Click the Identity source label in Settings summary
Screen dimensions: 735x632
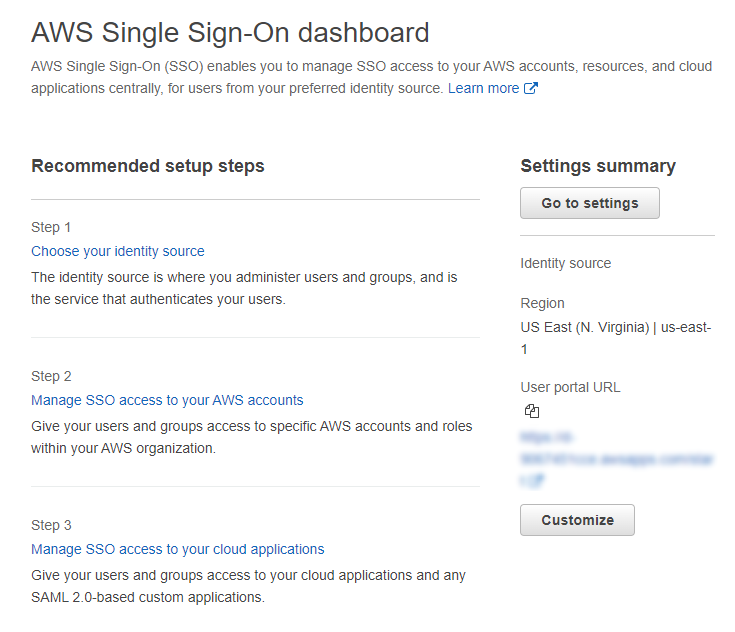pyautogui.click(x=565, y=263)
